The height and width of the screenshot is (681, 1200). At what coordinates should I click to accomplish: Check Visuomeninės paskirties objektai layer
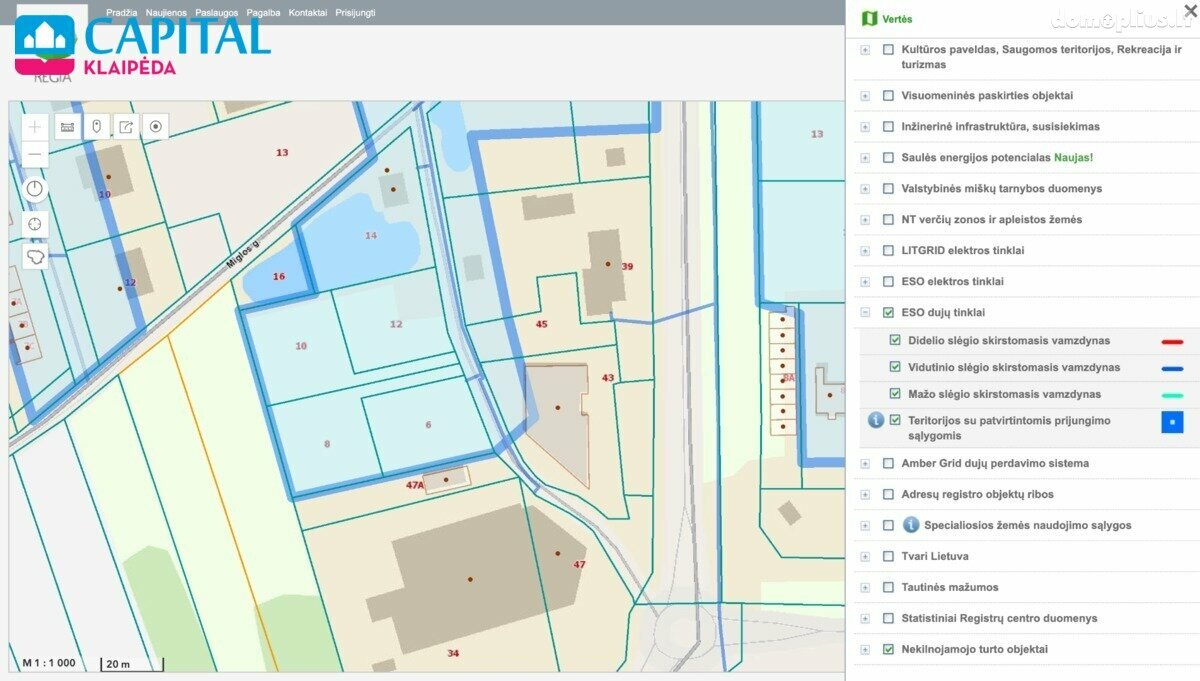[888, 96]
